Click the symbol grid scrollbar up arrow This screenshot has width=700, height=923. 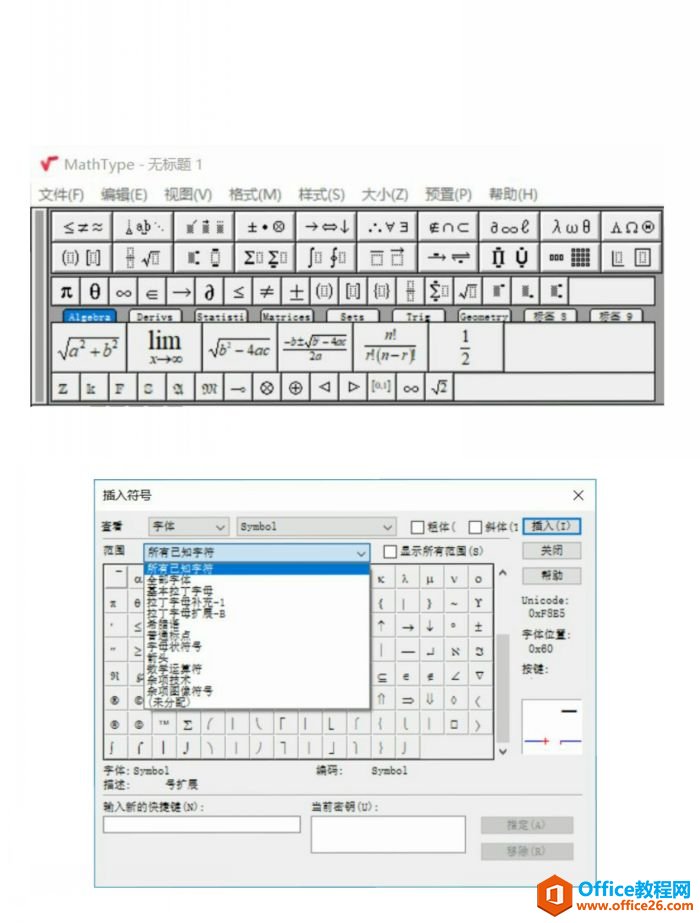coord(503,572)
